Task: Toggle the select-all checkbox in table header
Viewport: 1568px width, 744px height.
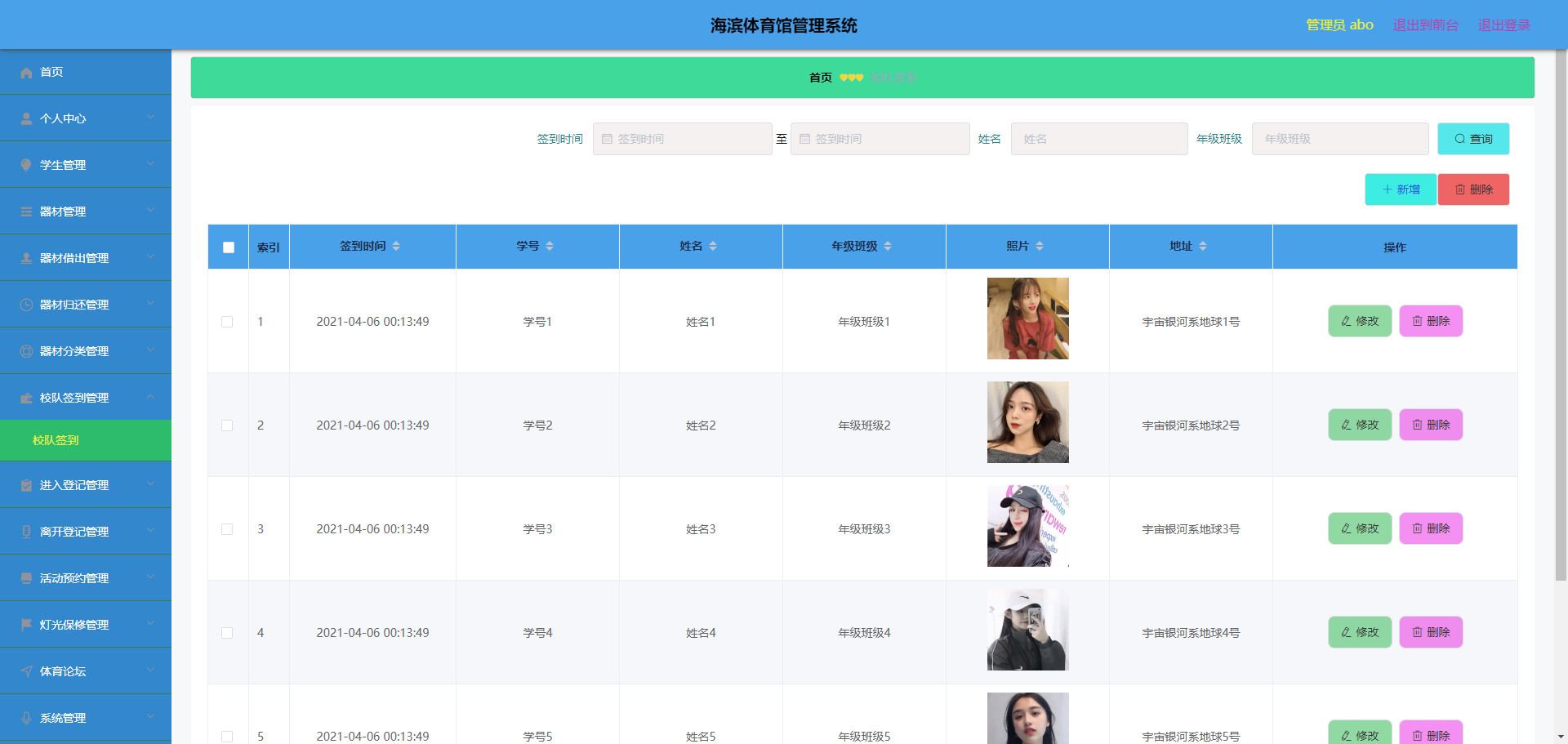Action: (229, 247)
